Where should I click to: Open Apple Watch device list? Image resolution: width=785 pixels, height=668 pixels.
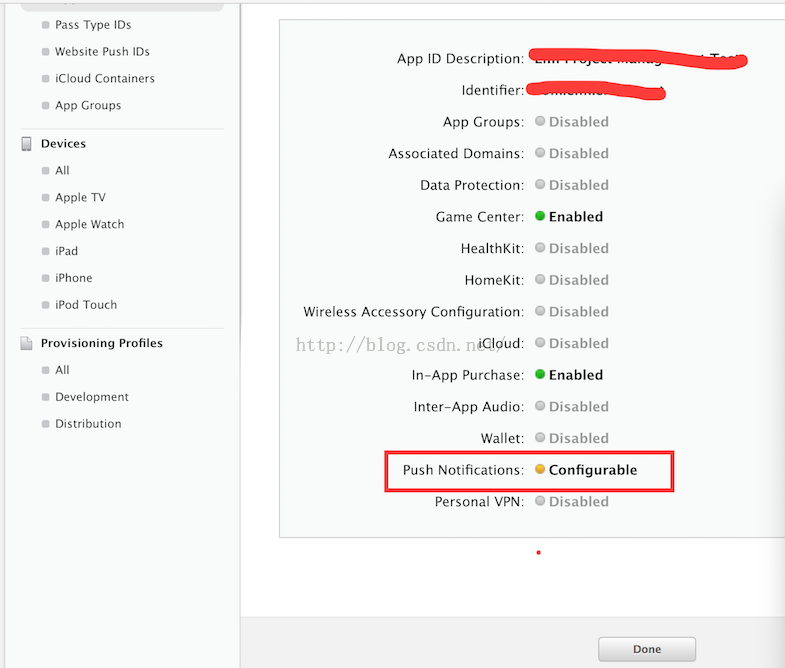coord(90,224)
